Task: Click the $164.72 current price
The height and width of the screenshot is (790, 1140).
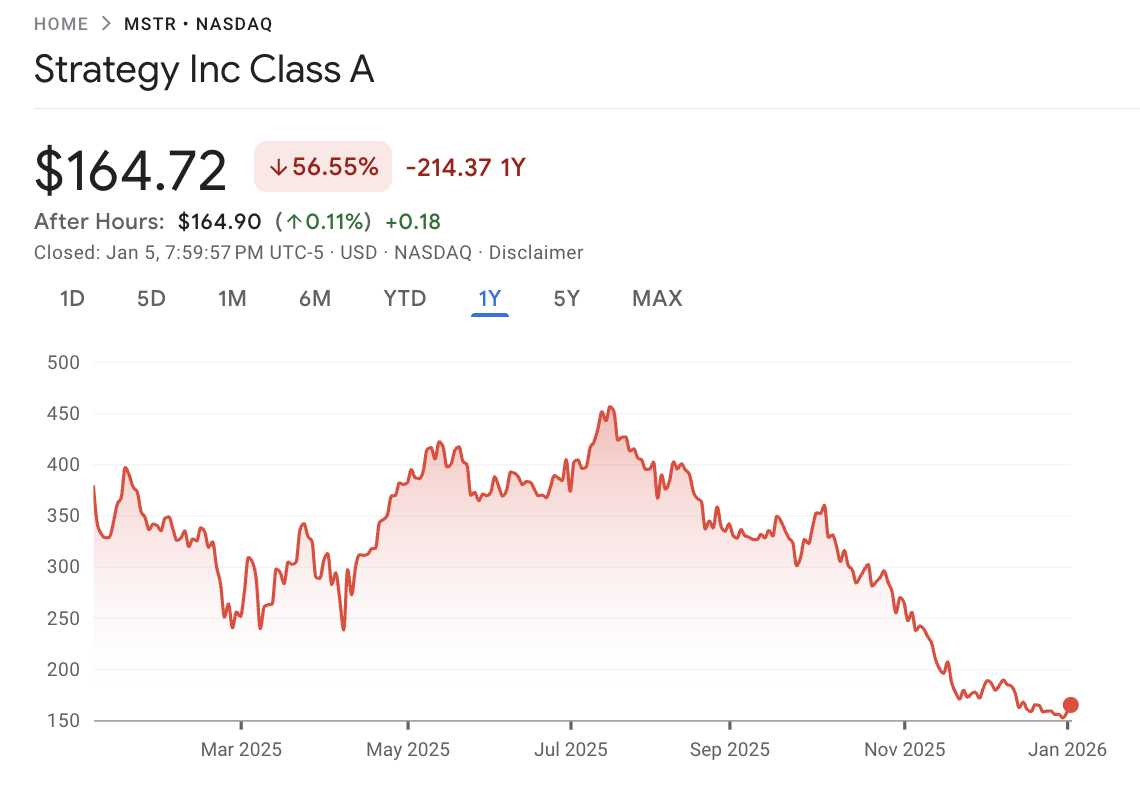Action: click(x=131, y=170)
